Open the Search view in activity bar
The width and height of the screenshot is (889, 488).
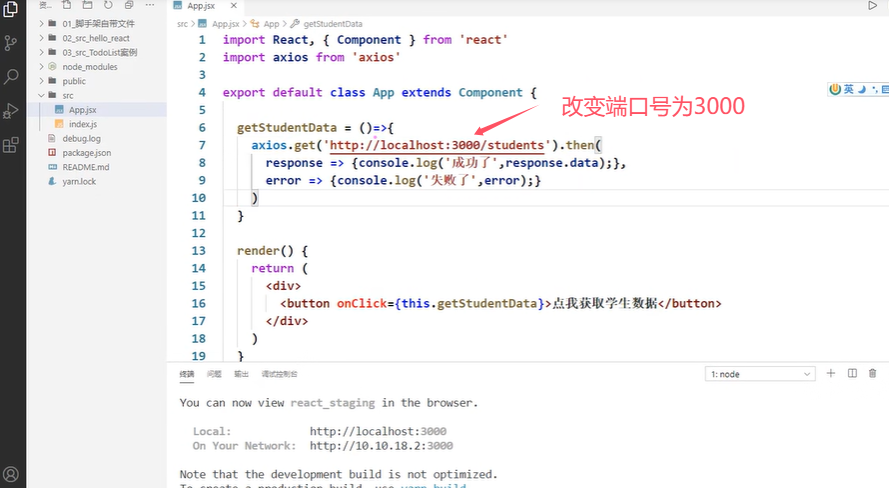11,77
